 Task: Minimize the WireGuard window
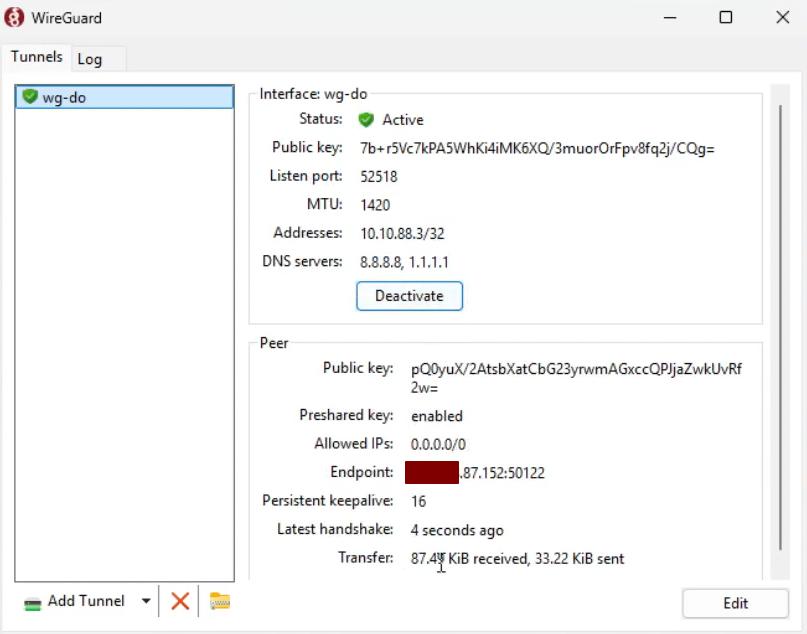pos(670,17)
